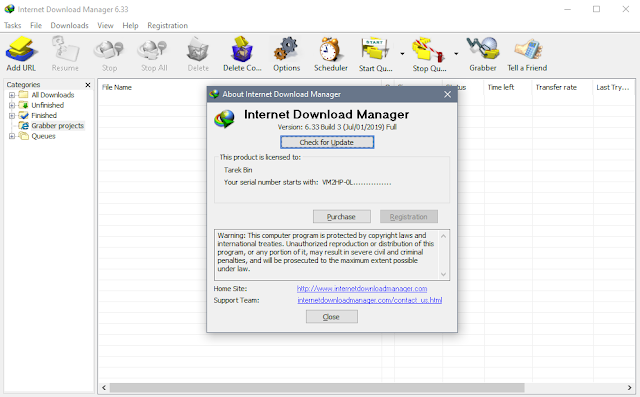Image resolution: width=640 pixels, height=397 pixels.
Task: Close the Categories panel
Action: (88, 85)
